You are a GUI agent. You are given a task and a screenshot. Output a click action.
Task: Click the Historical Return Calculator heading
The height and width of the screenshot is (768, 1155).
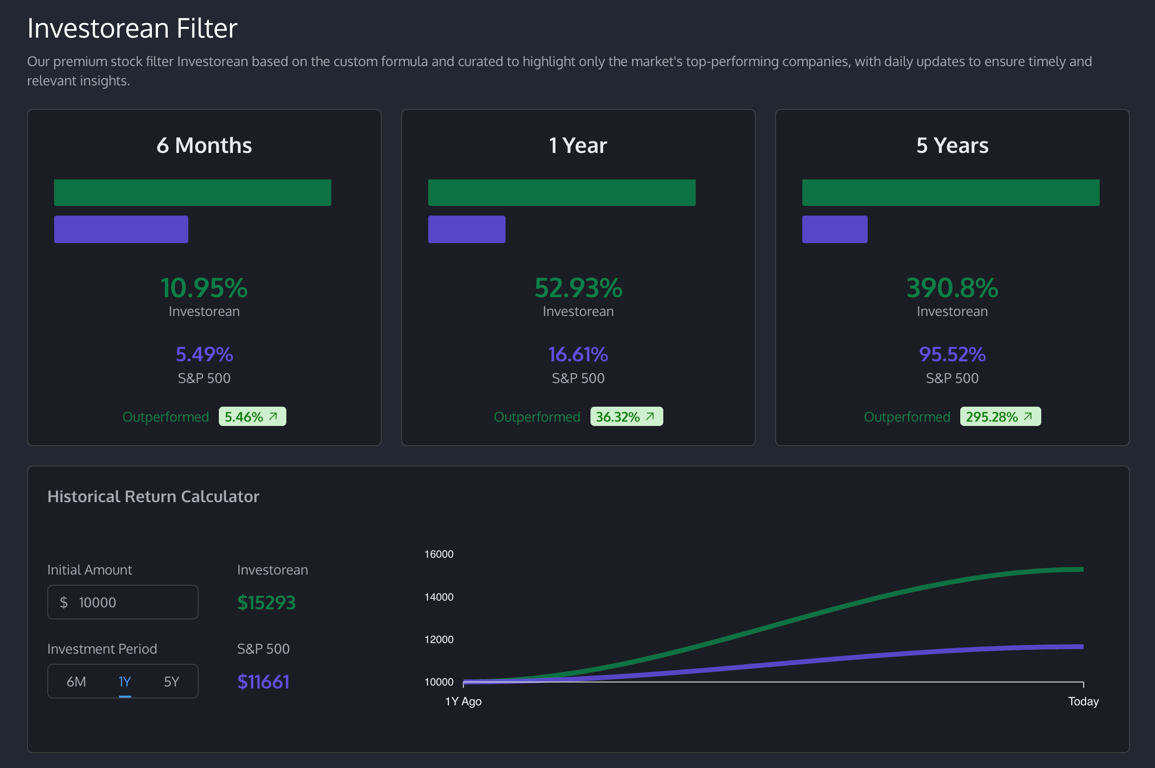(153, 496)
